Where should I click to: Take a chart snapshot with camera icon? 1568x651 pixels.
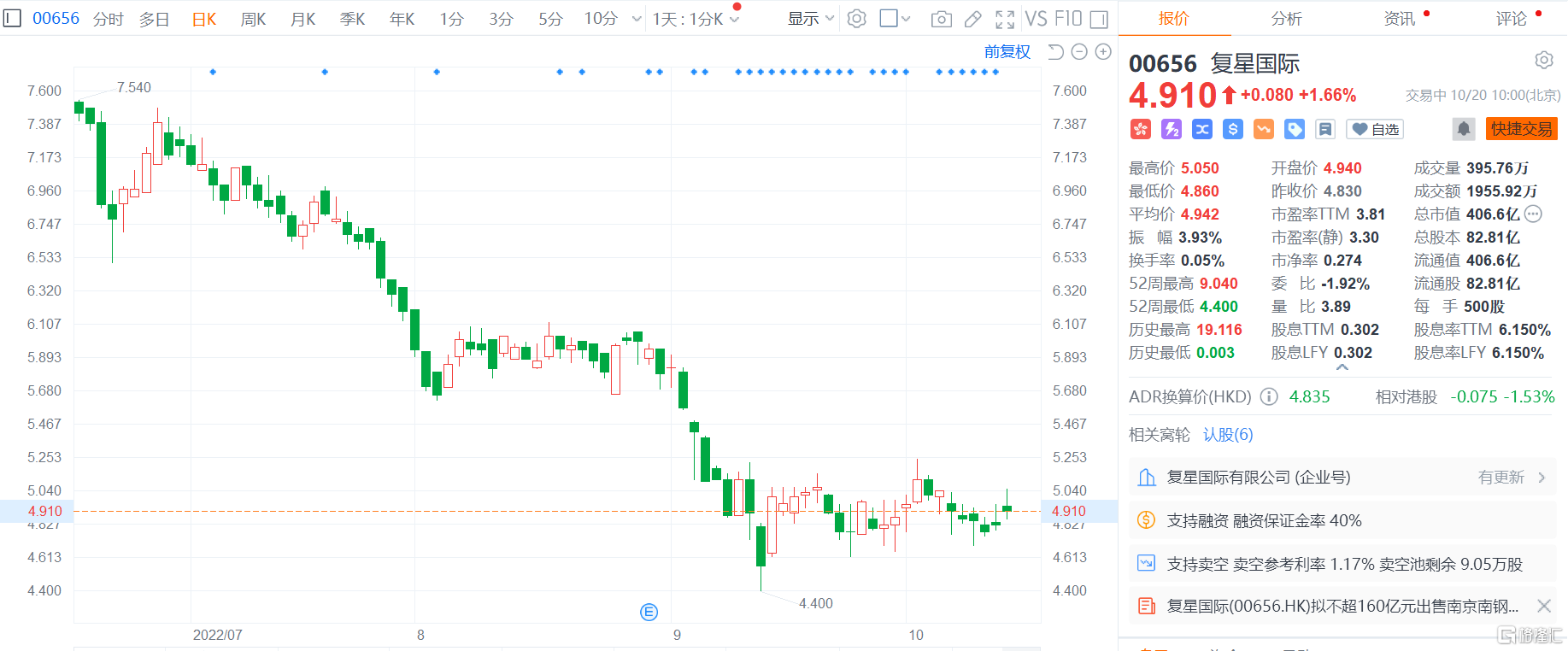pyautogui.click(x=942, y=19)
